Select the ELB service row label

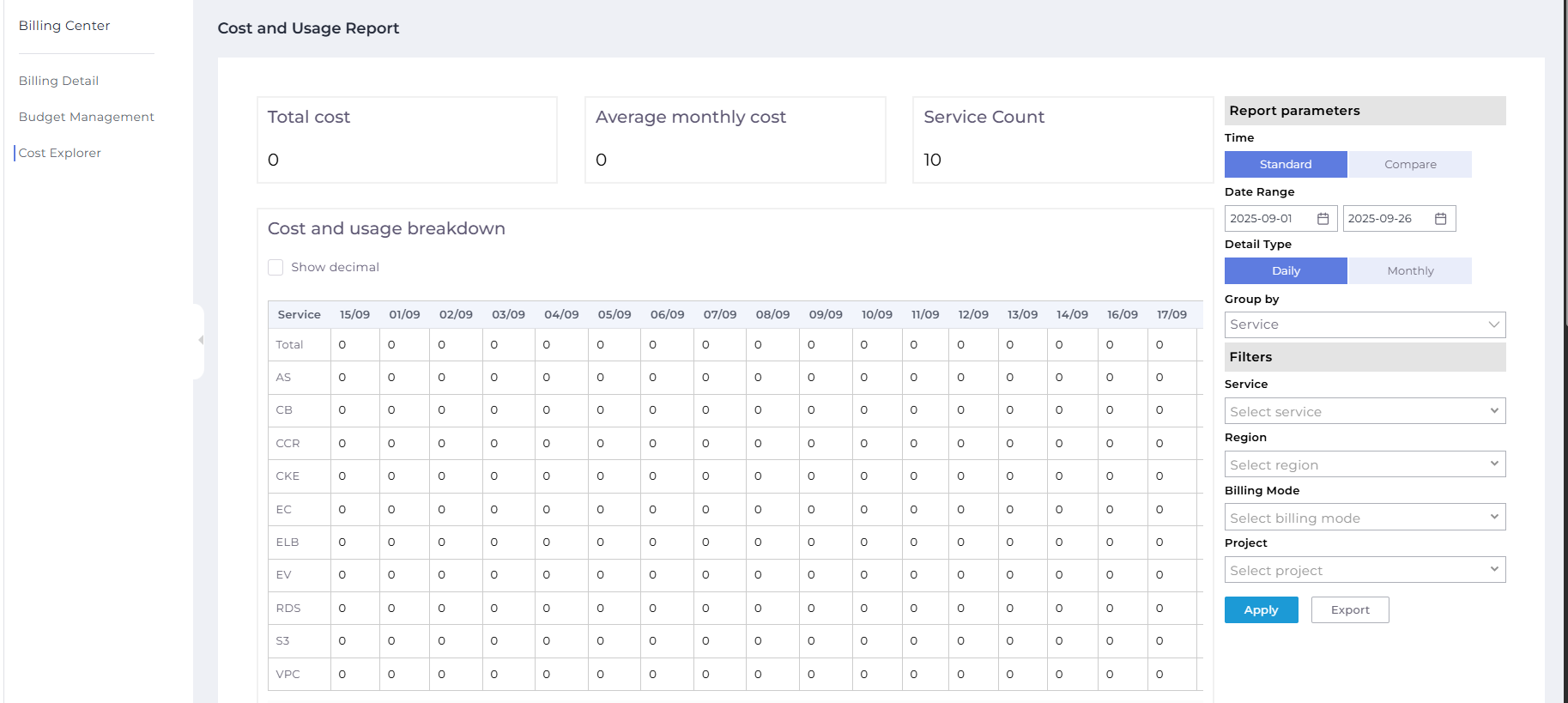coord(287,542)
